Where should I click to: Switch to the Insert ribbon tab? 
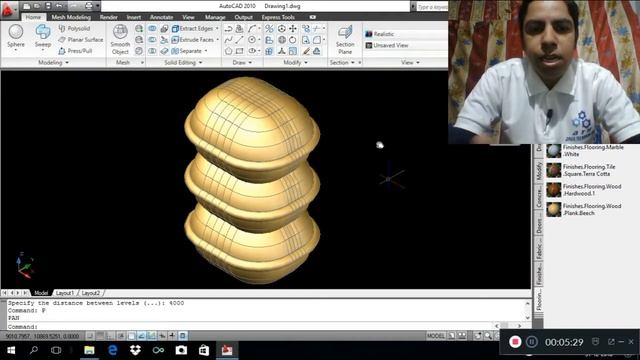(133, 17)
